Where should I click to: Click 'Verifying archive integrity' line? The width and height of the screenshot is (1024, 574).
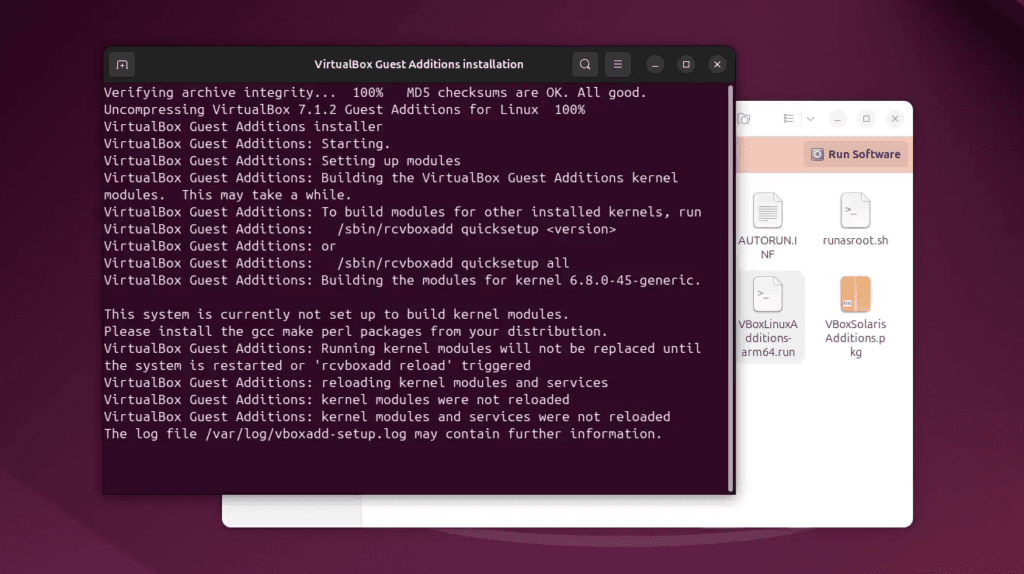coord(375,93)
